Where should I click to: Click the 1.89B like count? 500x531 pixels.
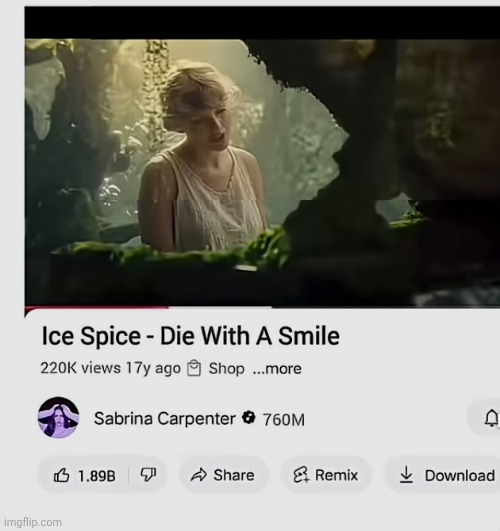click(x=97, y=476)
